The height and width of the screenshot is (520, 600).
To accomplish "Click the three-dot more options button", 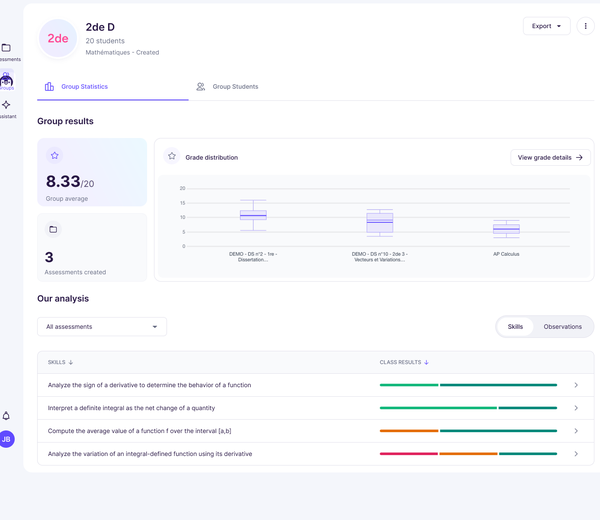I will click(x=586, y=26).
